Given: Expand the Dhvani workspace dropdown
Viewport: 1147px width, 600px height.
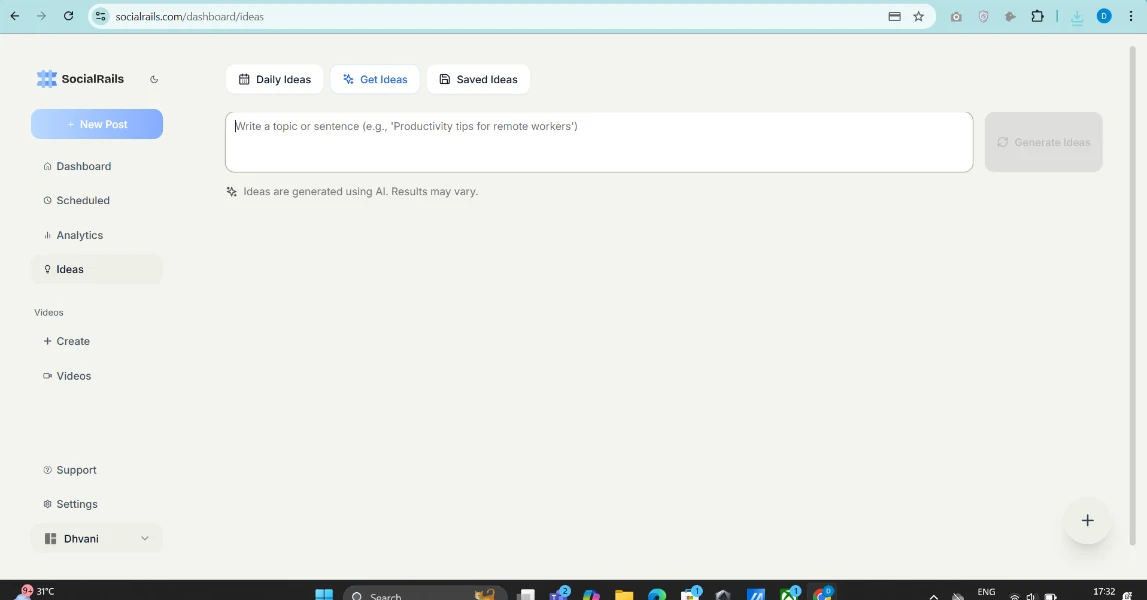Looking at the screenshot, I should (97, 539).
